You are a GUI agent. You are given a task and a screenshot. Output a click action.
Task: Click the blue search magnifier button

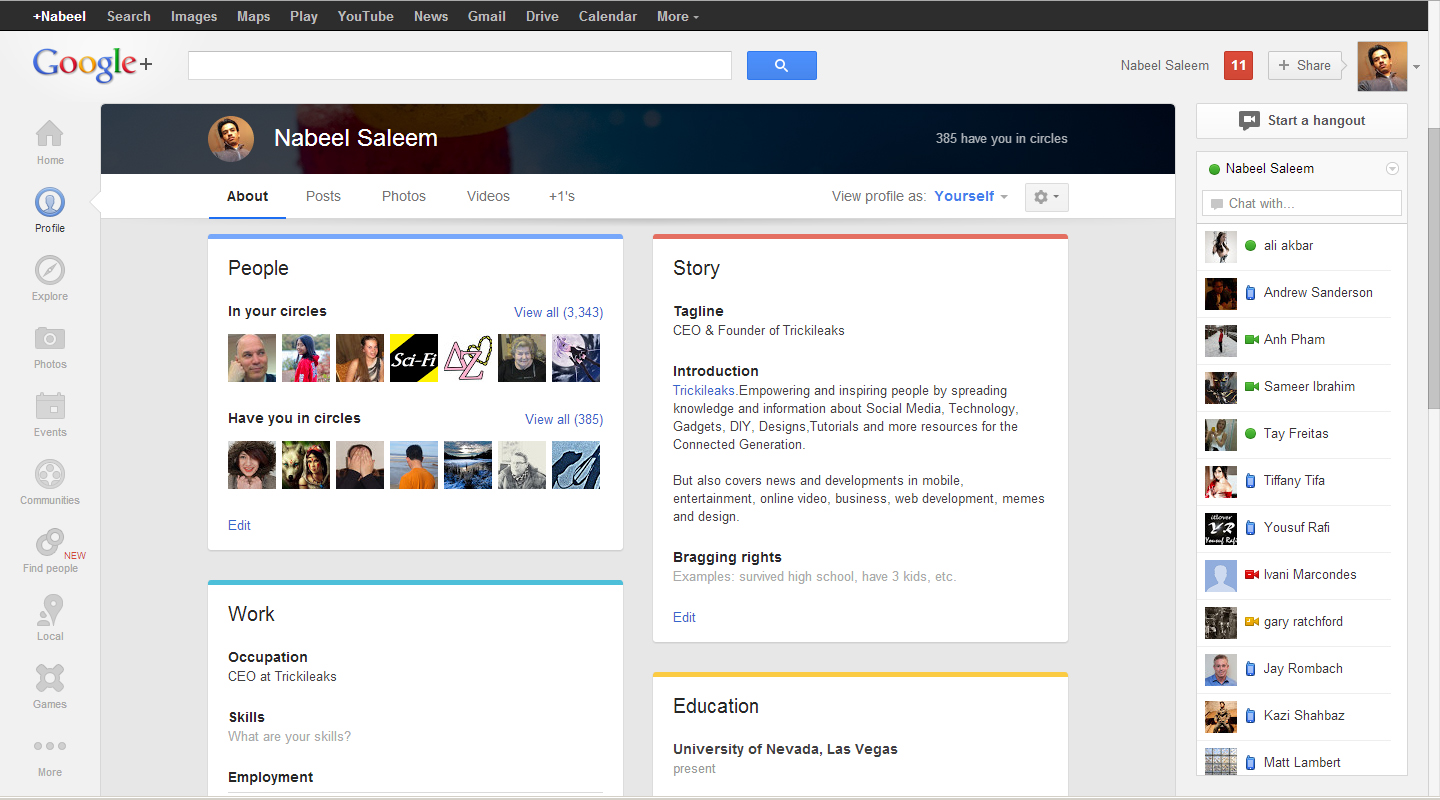point(782,66)
